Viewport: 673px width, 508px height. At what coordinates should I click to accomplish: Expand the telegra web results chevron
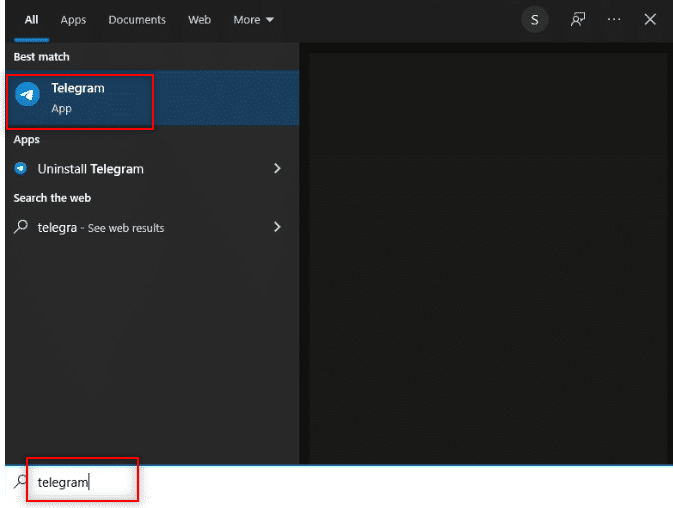click(277, 227)
